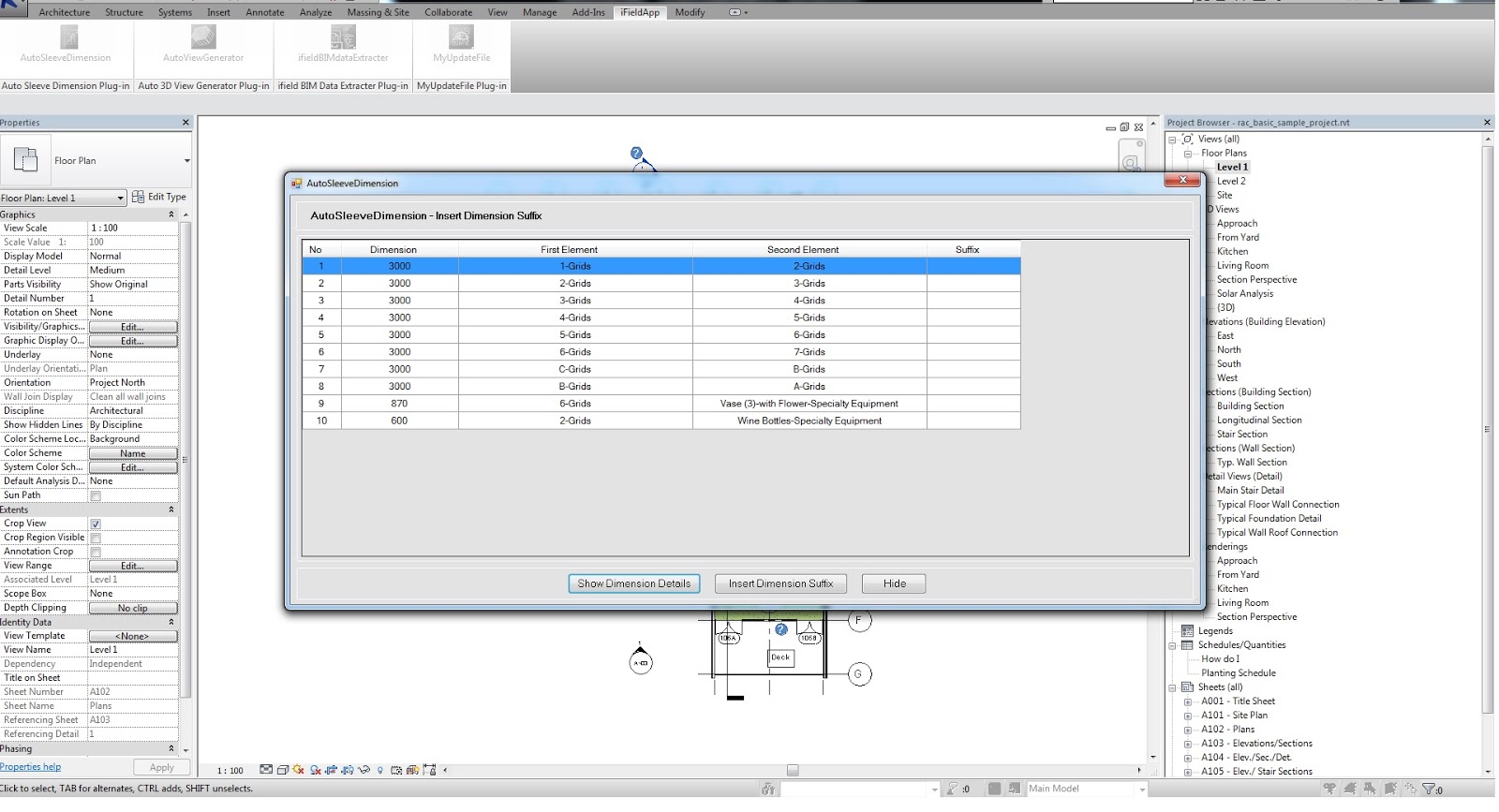The image size is (1499, 812).
Task: Click the Hide button in dialog
Action: click(895, 583)
